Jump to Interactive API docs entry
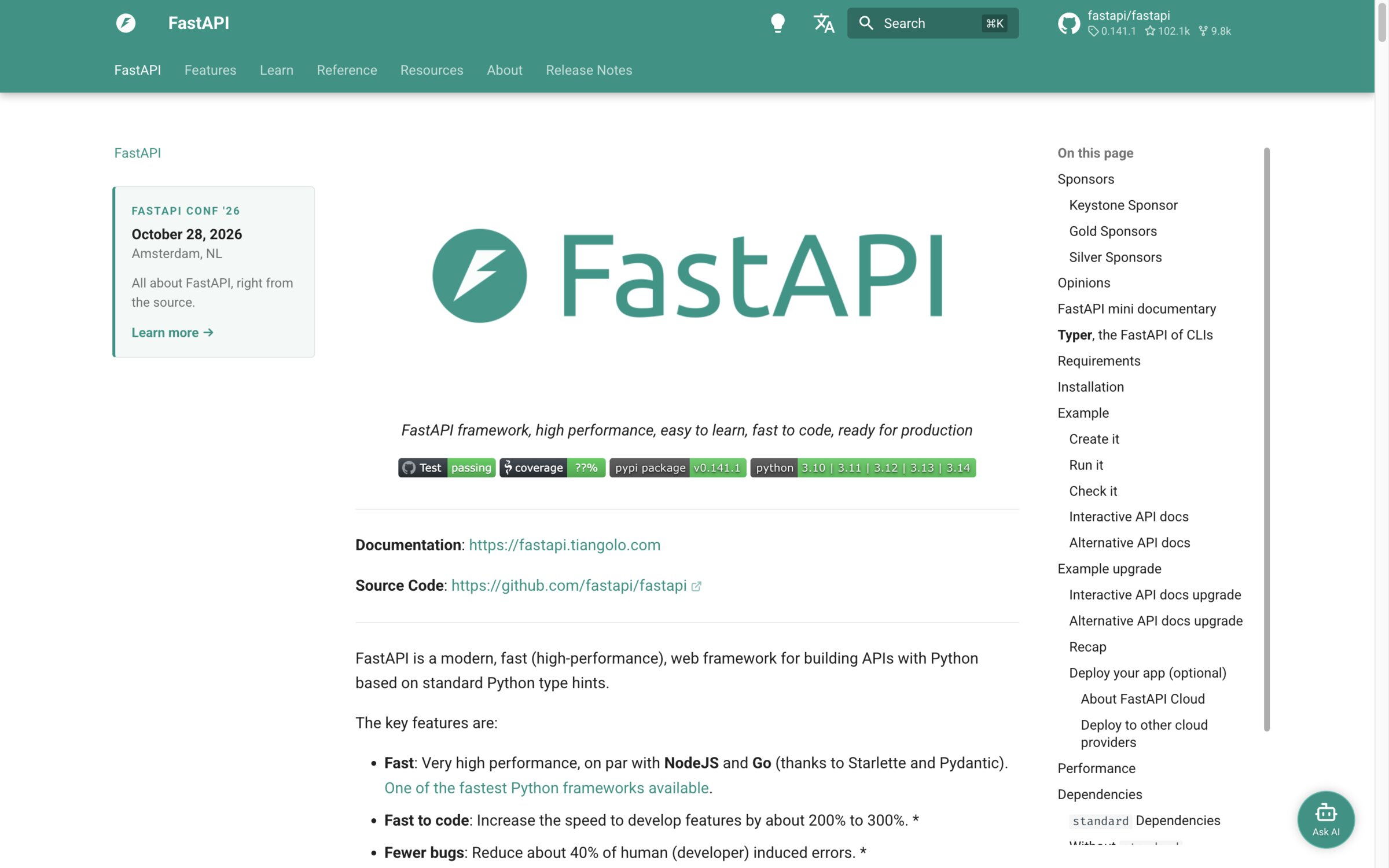 [1129, 517]
